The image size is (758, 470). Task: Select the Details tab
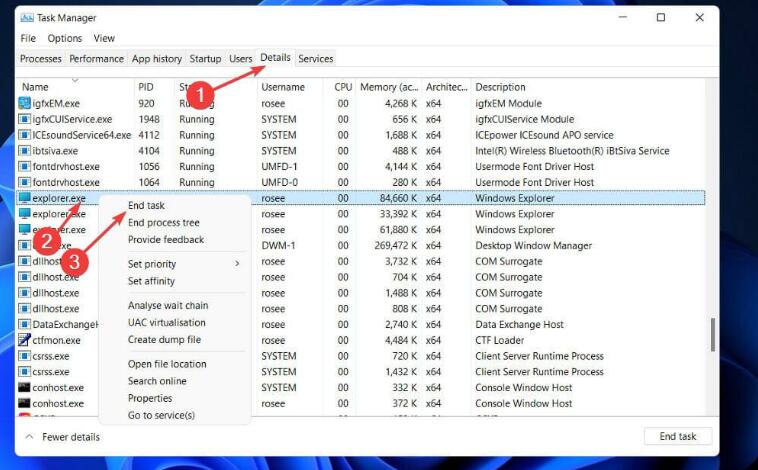tap(276, 58)
